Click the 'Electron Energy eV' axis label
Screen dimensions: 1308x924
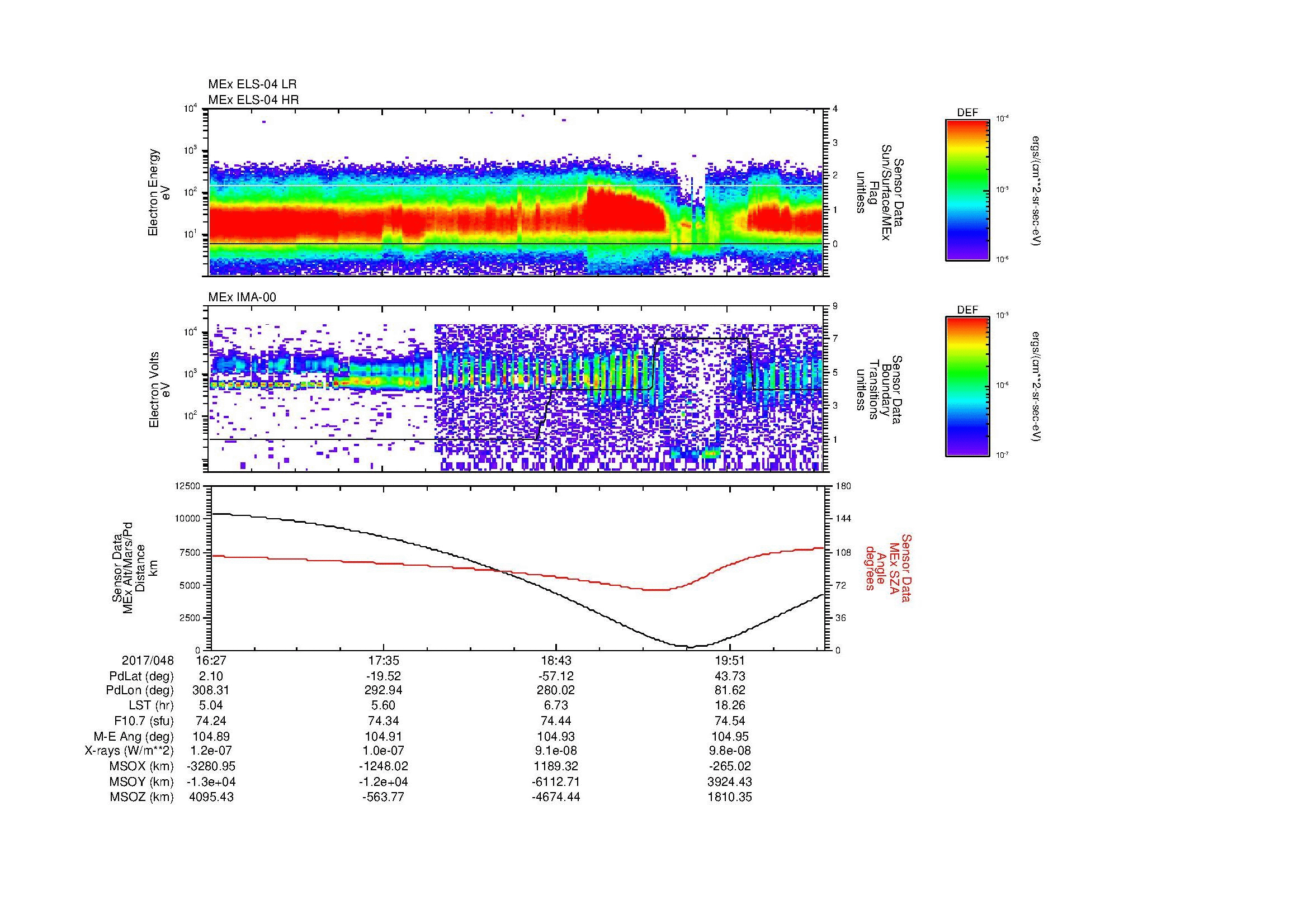click(x=159, y=192)
